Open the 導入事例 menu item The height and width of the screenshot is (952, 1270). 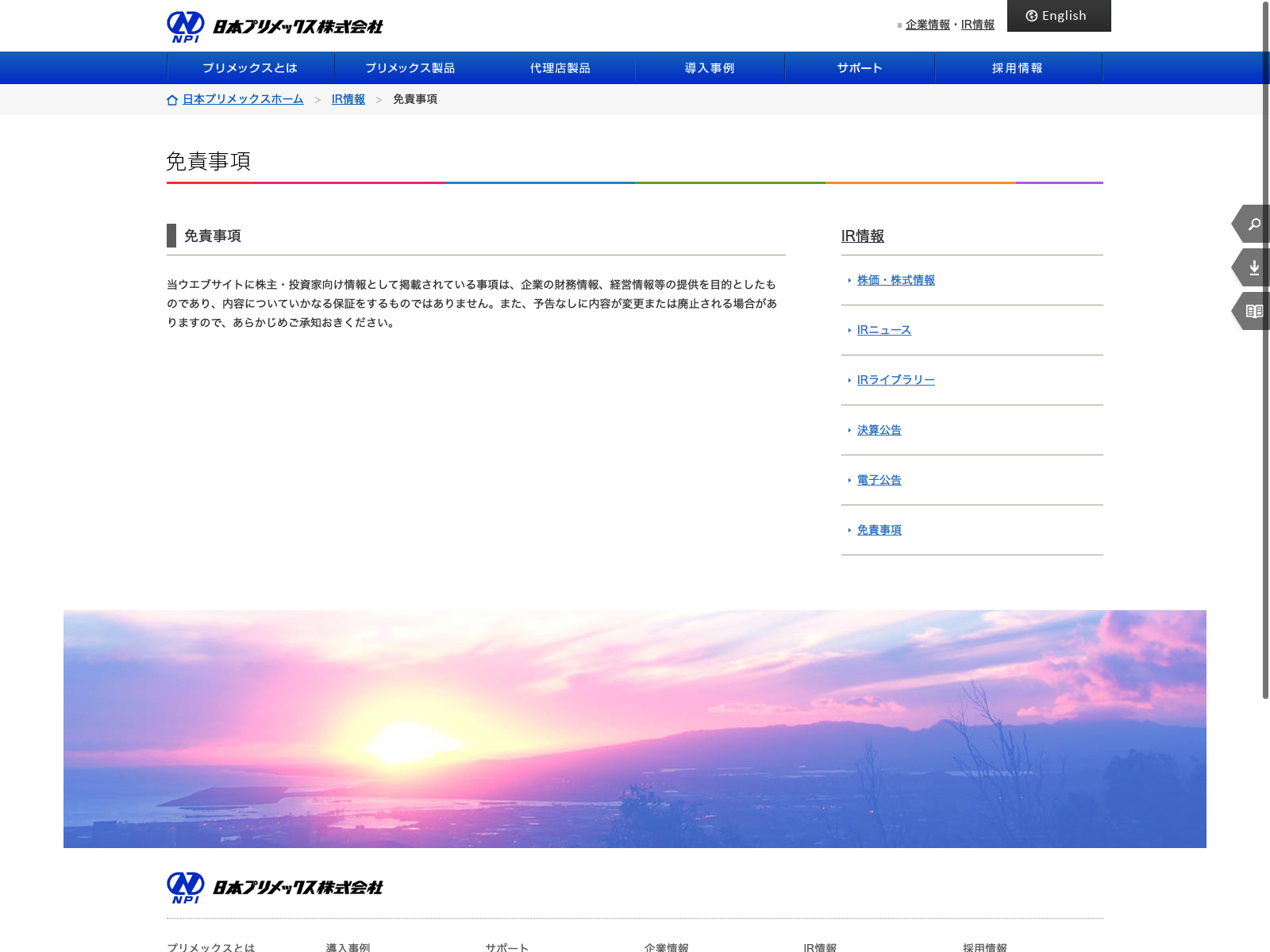coord(710,68)
